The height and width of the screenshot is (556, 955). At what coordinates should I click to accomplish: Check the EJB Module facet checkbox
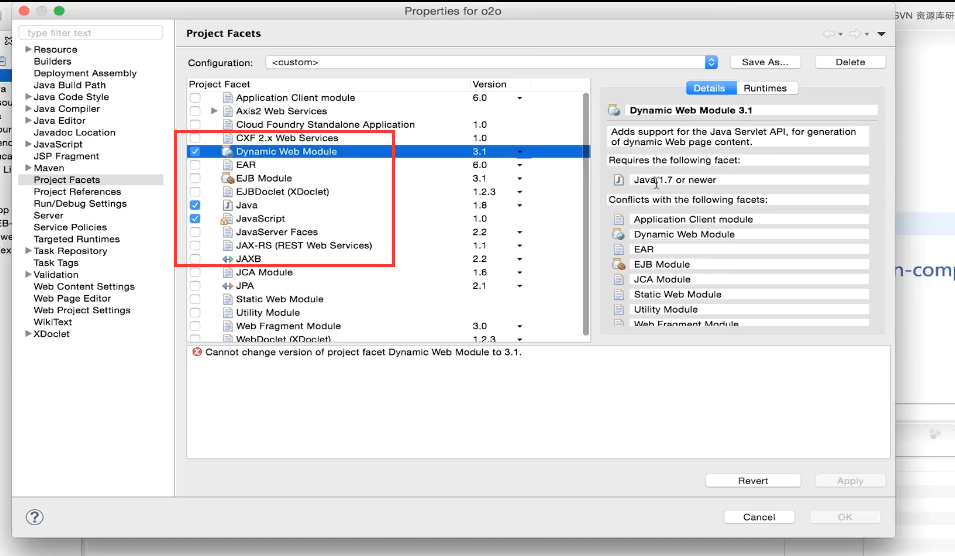[x=195, y=178]
